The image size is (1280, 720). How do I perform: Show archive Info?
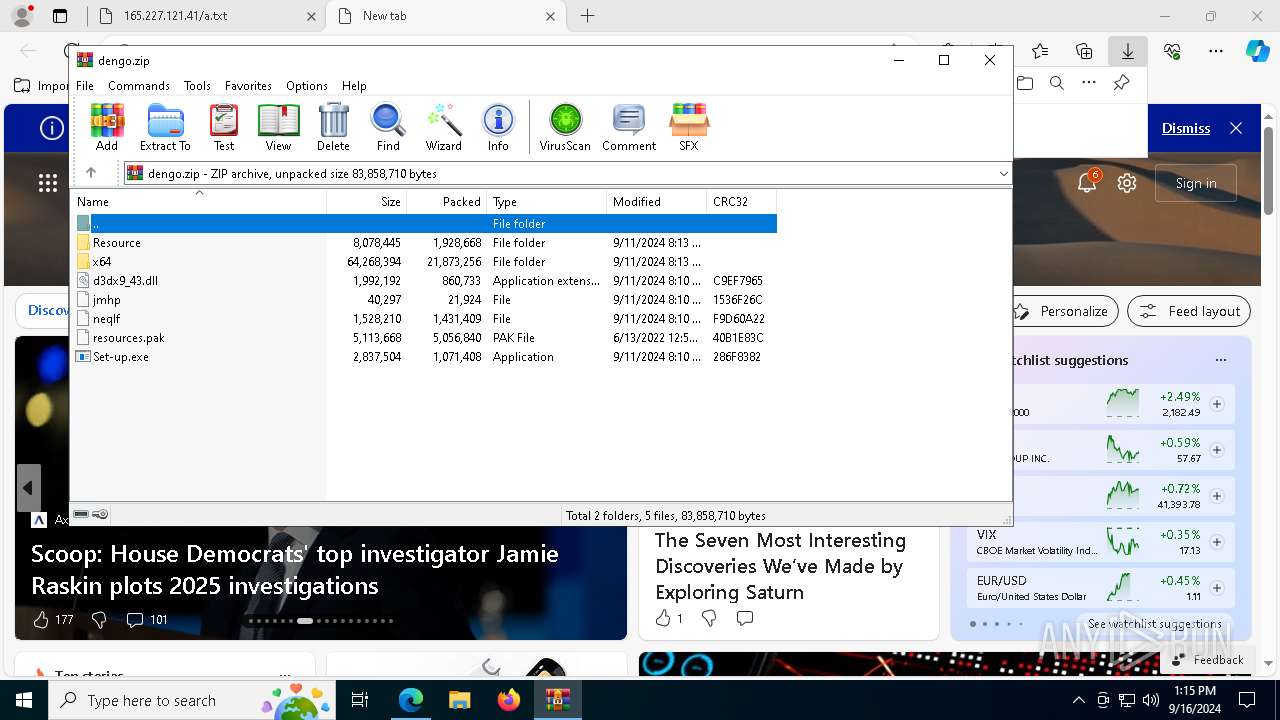(x=498, y=127)
